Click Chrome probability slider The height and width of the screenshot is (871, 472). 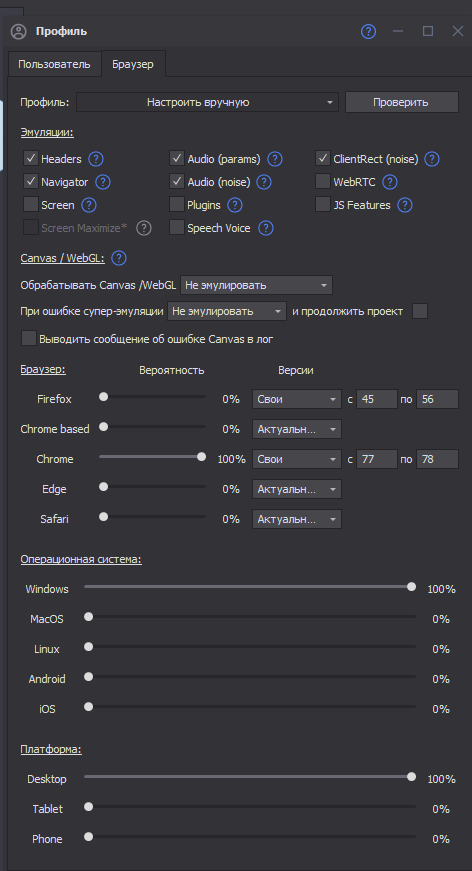pyautogui.click(x=152, y=457)
